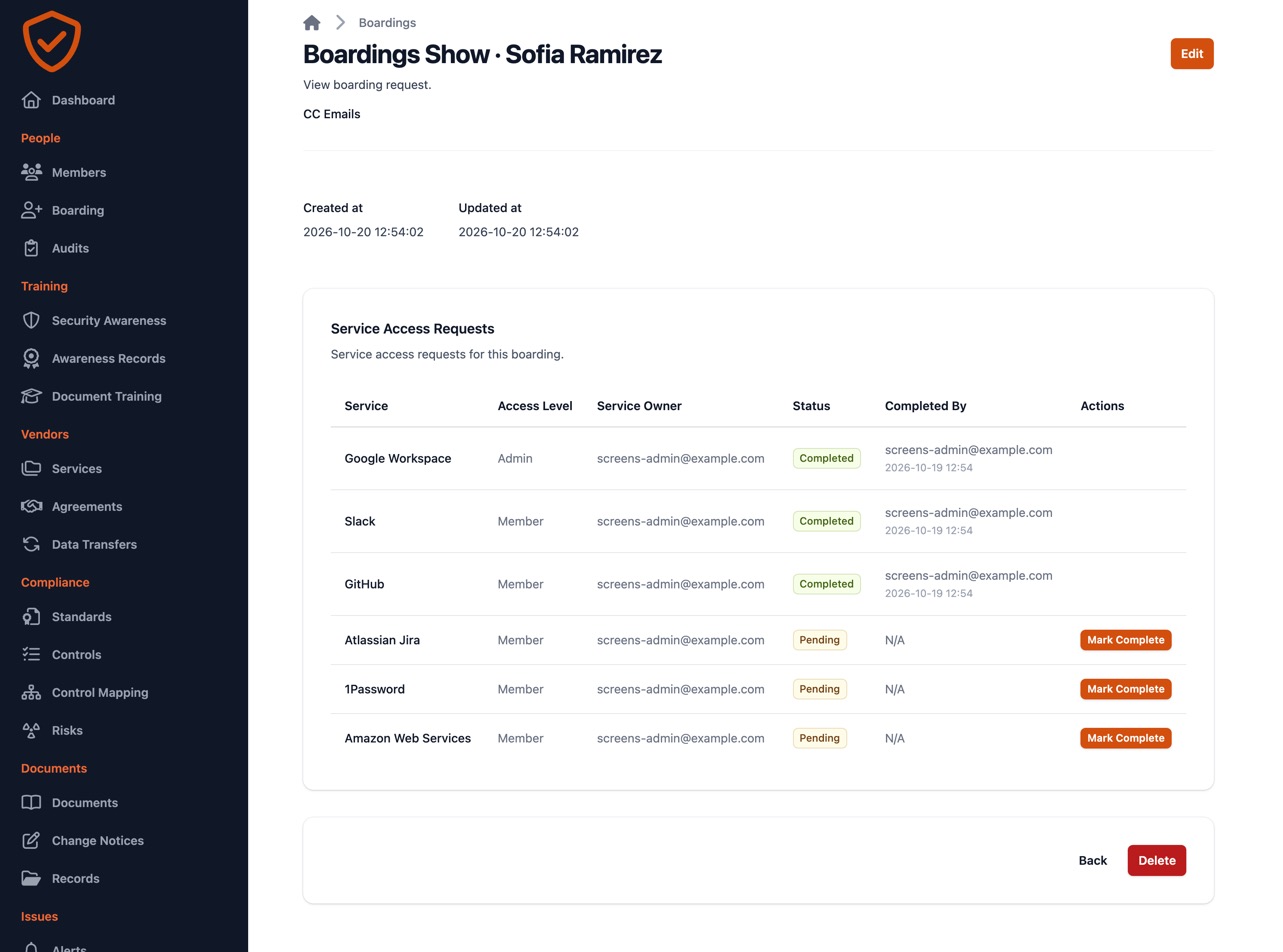Click the GitHub service name

coord(364,584)
